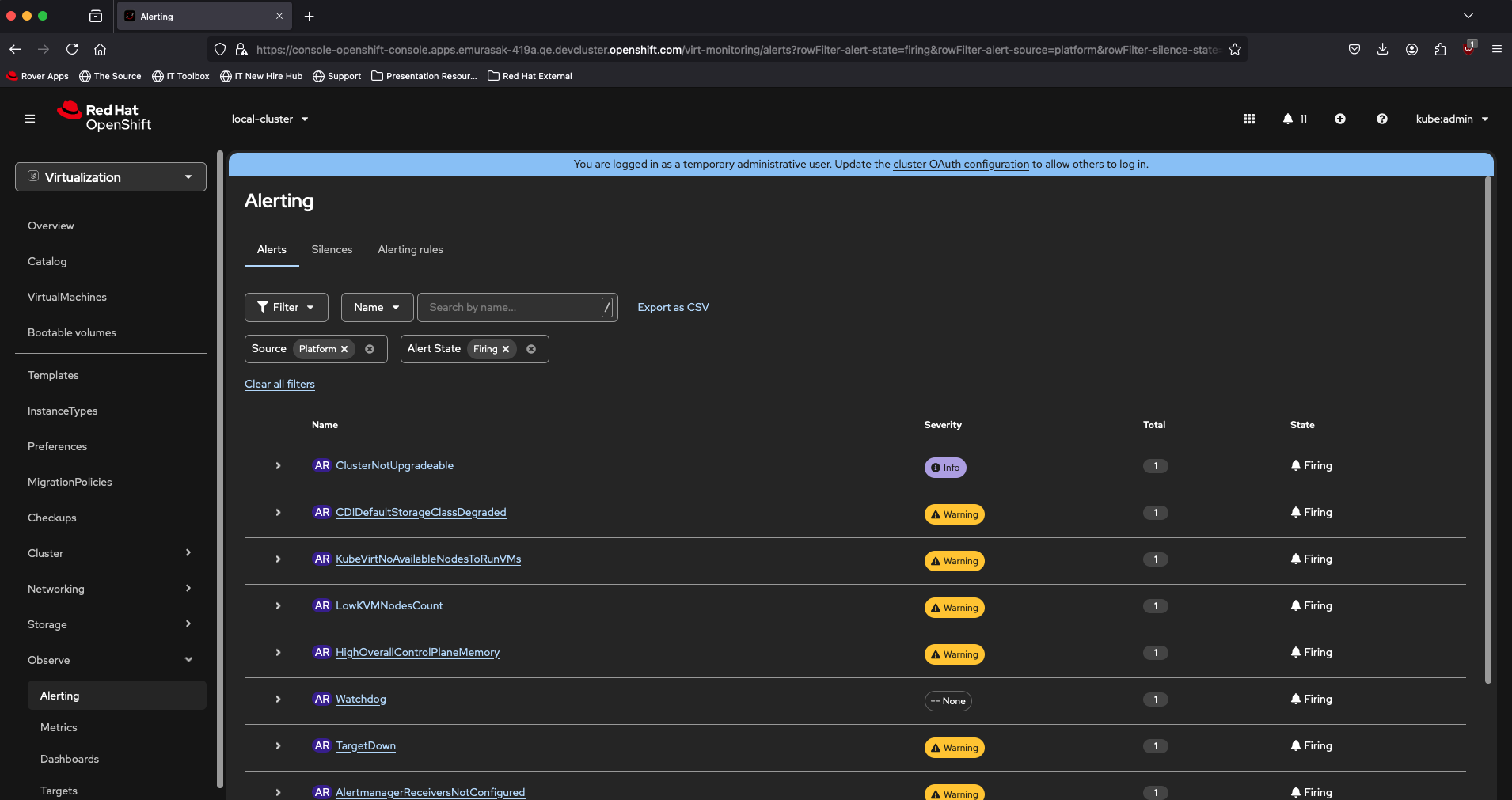Clear the Source filter group
Screen dimensions: 1512x800
coord(370,349)
